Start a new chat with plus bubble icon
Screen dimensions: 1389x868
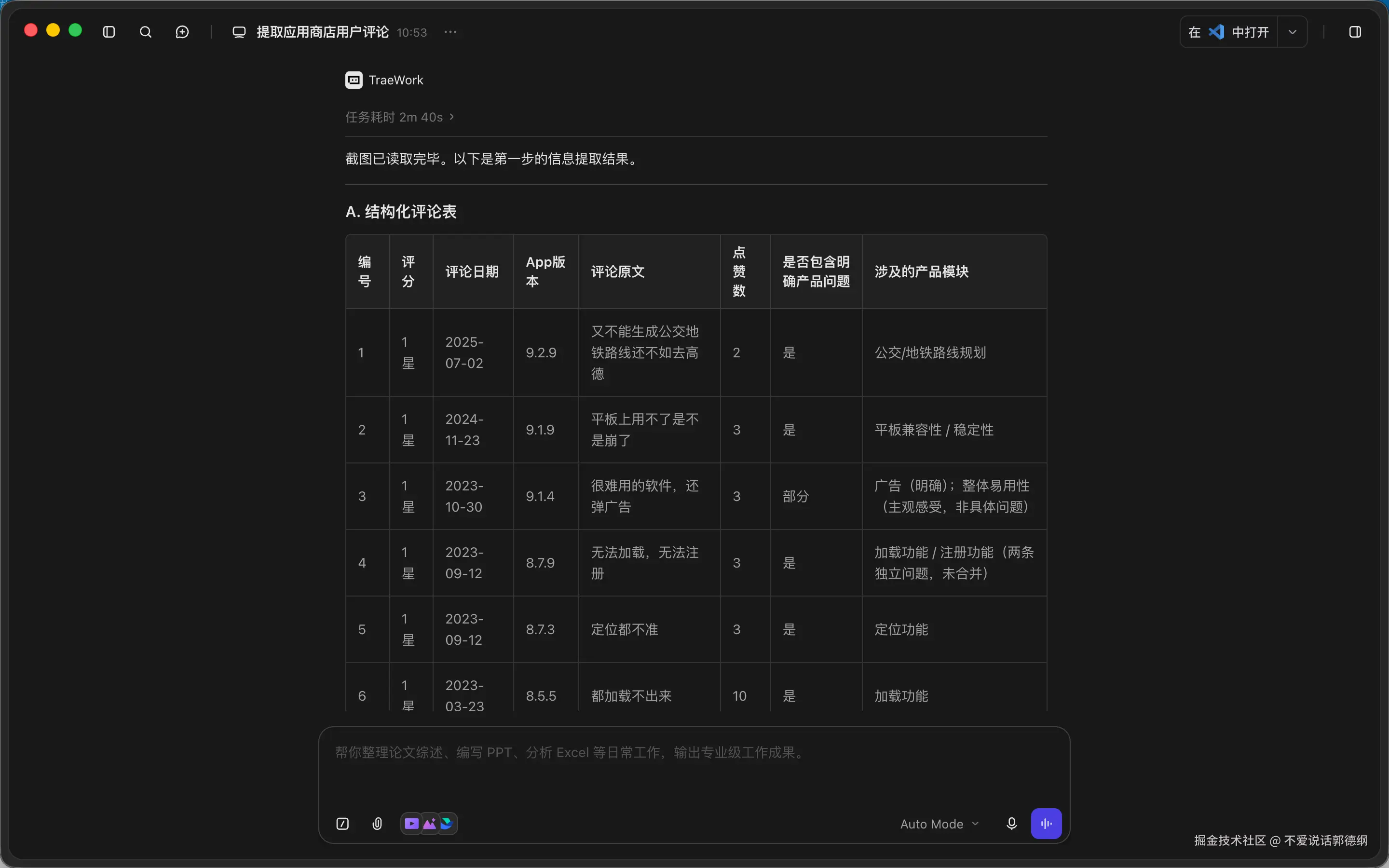tap(182, 32)
